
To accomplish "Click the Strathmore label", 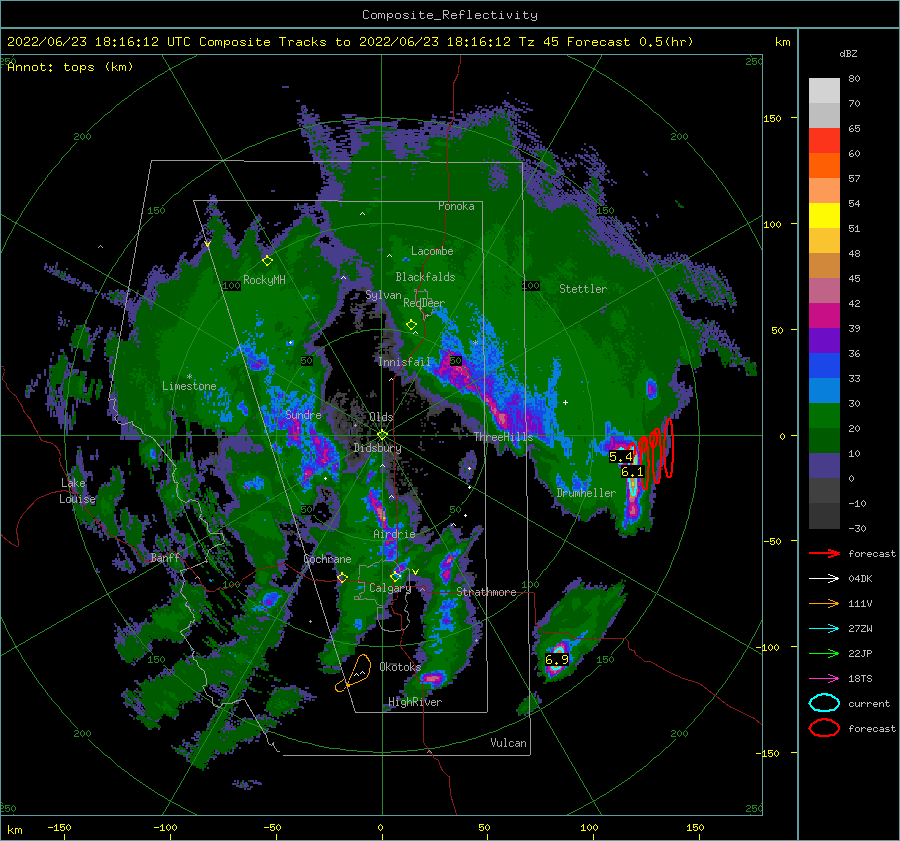I will coord(486,592).
